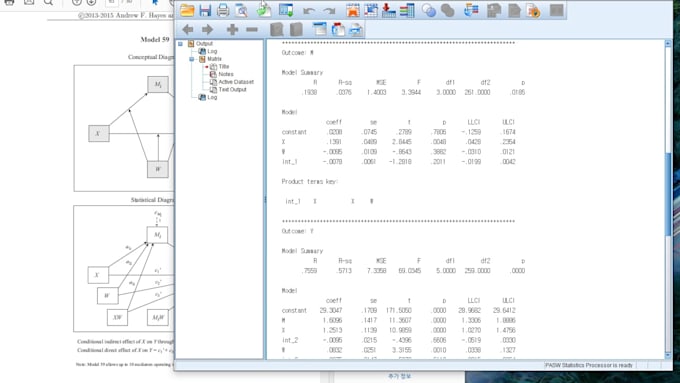Screen dimensions: 680x383
Task: Open a file with the folder icon
Action: (x=187, y=10)
